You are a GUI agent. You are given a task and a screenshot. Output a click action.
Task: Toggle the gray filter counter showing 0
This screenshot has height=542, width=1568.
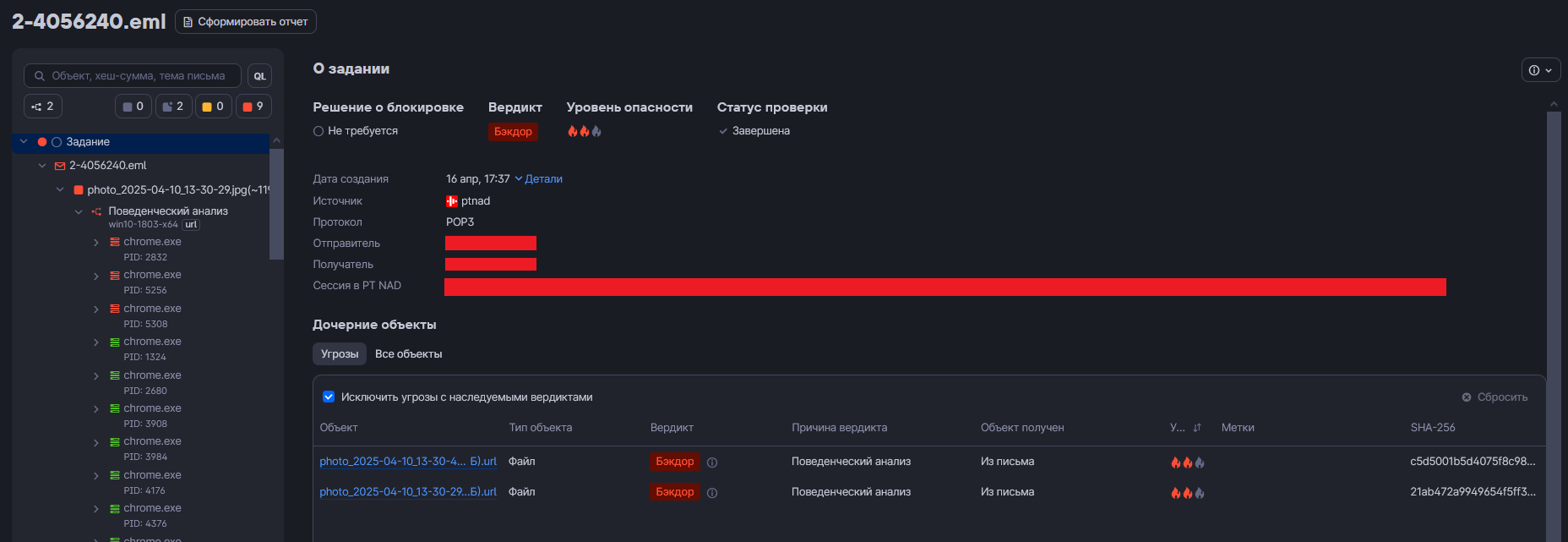[133, 107]
